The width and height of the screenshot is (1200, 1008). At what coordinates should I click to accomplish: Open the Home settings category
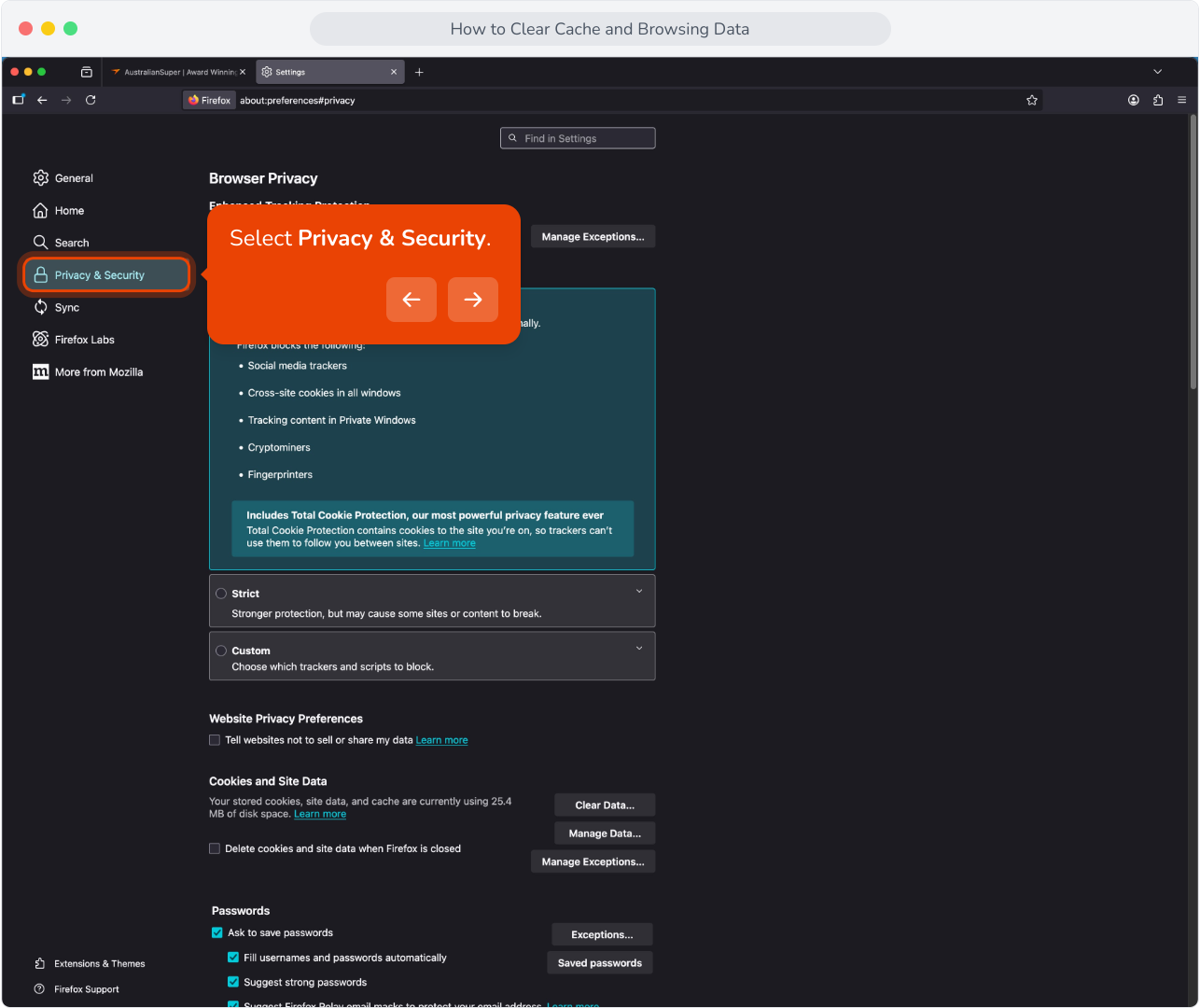(59, 211)
